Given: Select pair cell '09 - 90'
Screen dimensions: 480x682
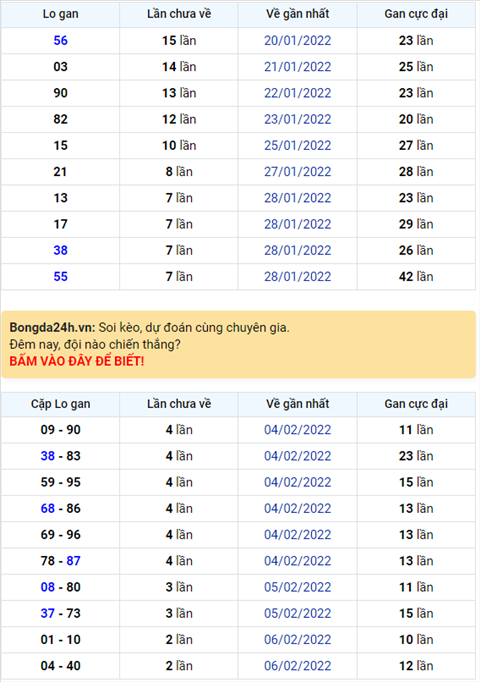Looking at the screenshot, I should (60, 430).
